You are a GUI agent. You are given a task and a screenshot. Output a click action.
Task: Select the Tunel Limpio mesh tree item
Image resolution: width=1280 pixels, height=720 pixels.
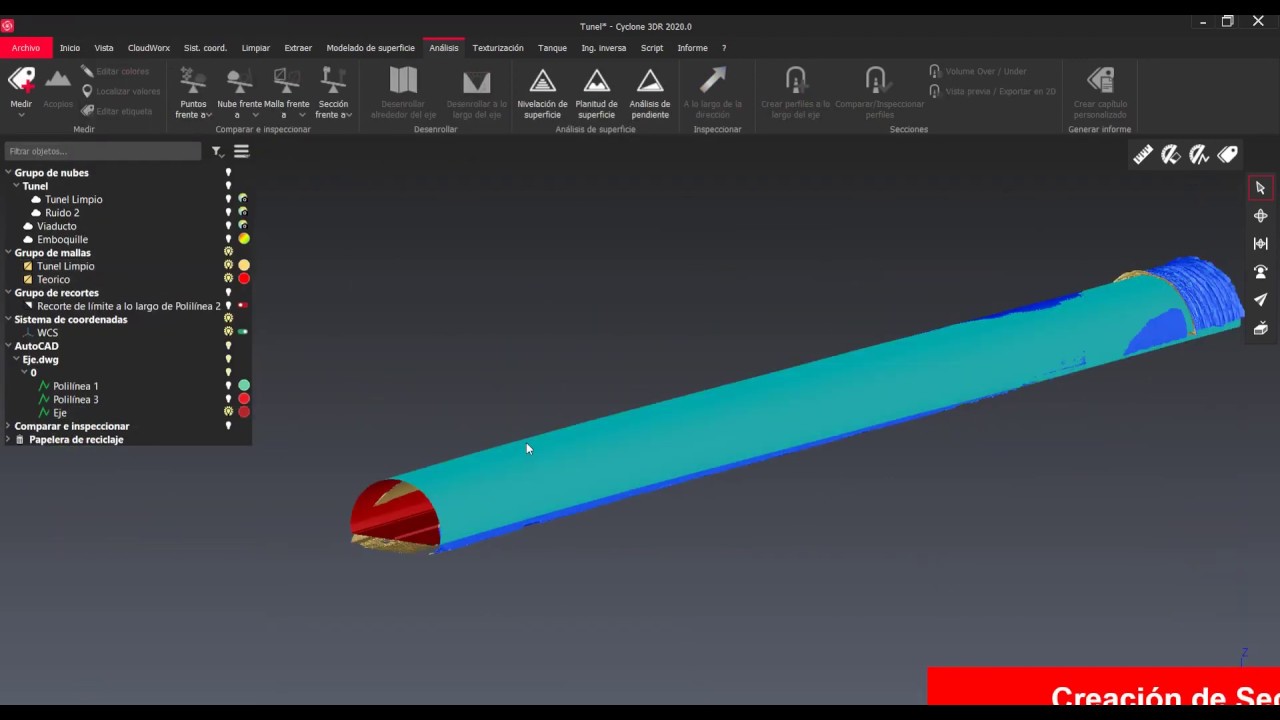(x=65, y=266)
